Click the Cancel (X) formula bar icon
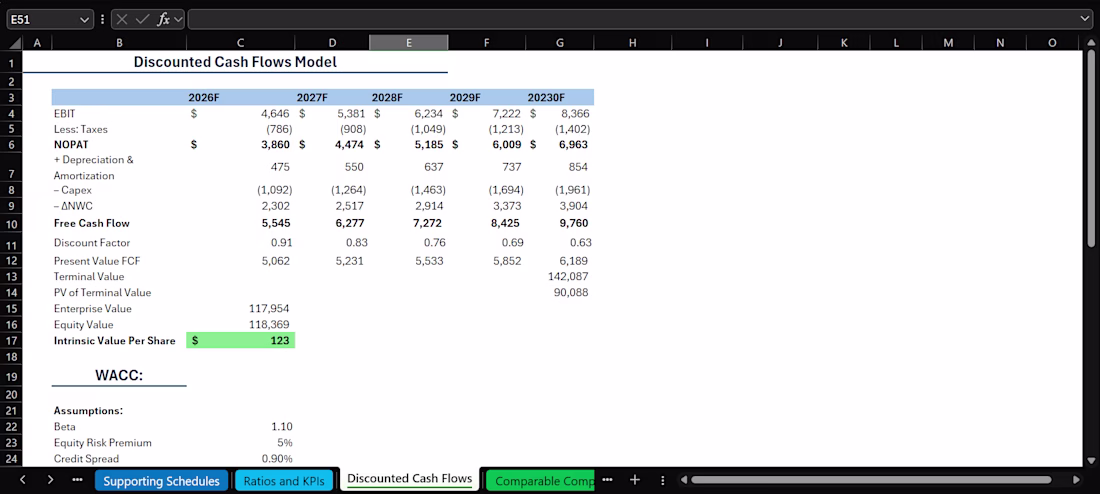The height and width of the screenshot is (494, 1100). click(123, 20)
